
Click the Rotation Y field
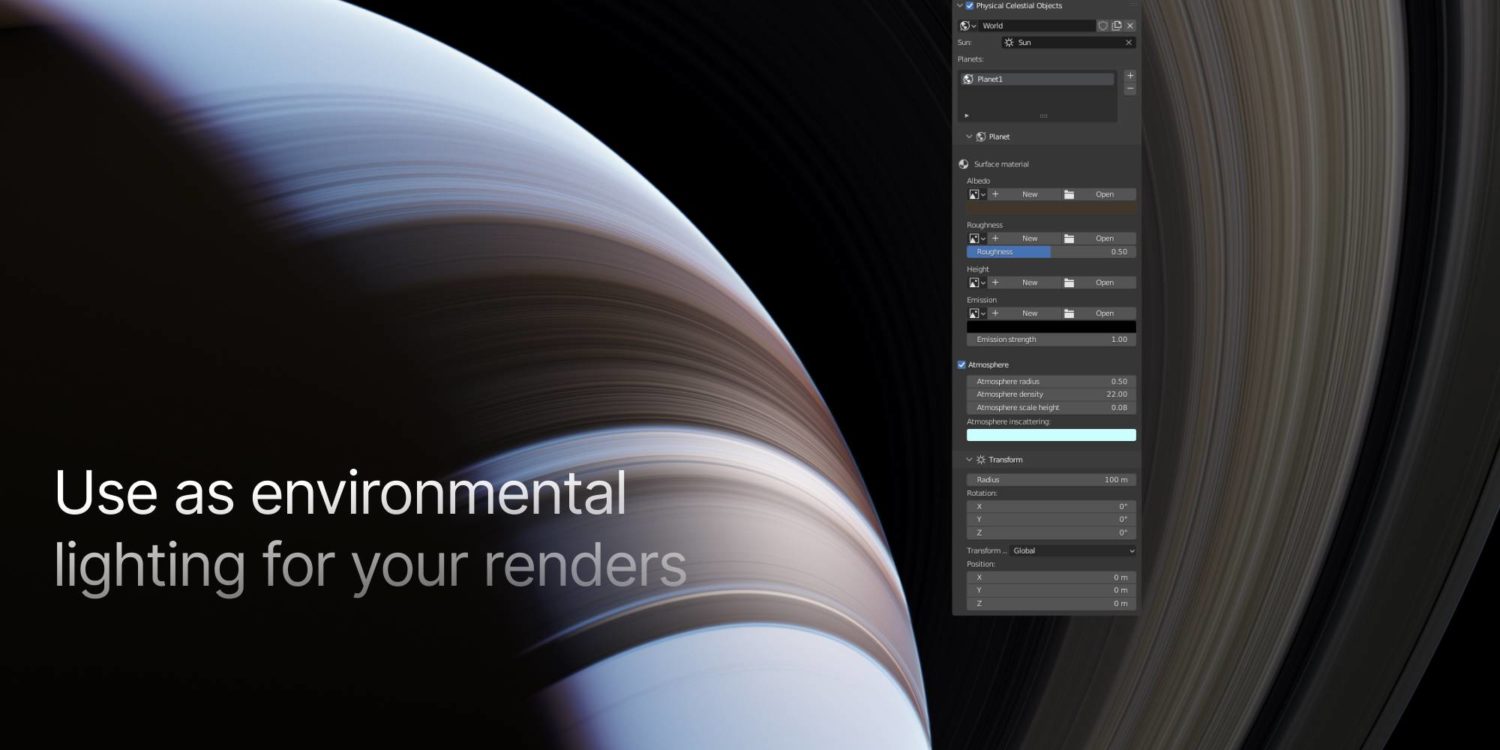(1051, 519)
